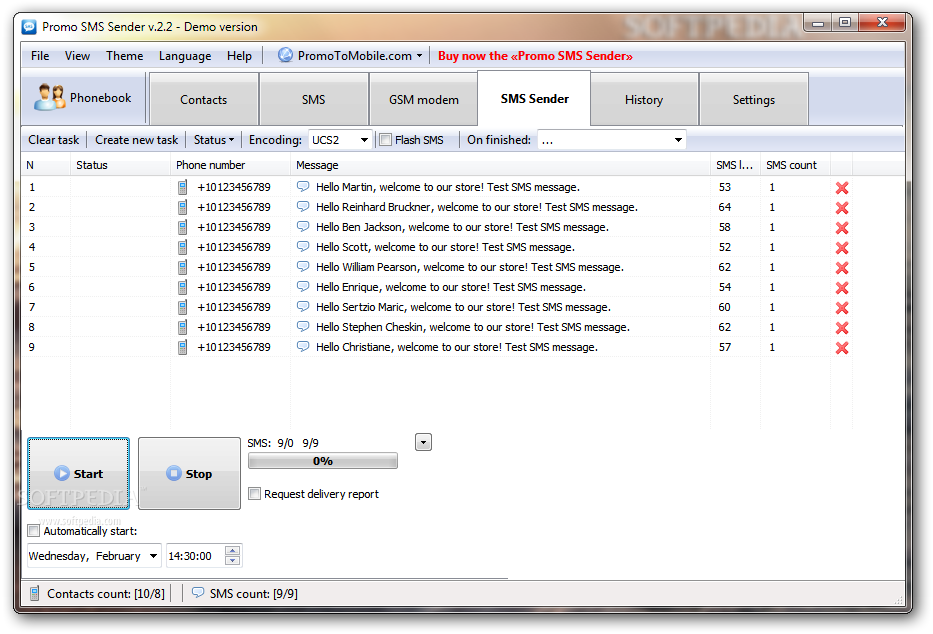Viewport: 933px width, 634px height.
Task: Increase start time with up spinner arrow
Action: pyautogui.click(x=233, y=551)
